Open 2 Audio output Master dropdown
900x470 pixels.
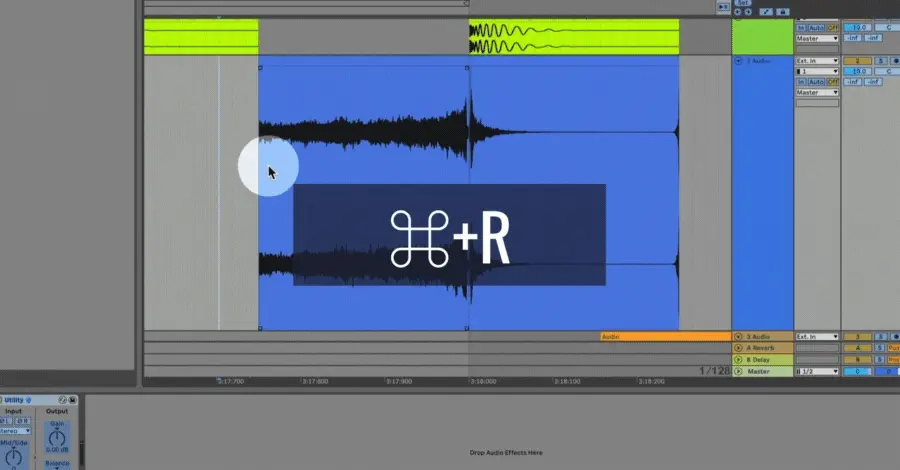point(817,92)
